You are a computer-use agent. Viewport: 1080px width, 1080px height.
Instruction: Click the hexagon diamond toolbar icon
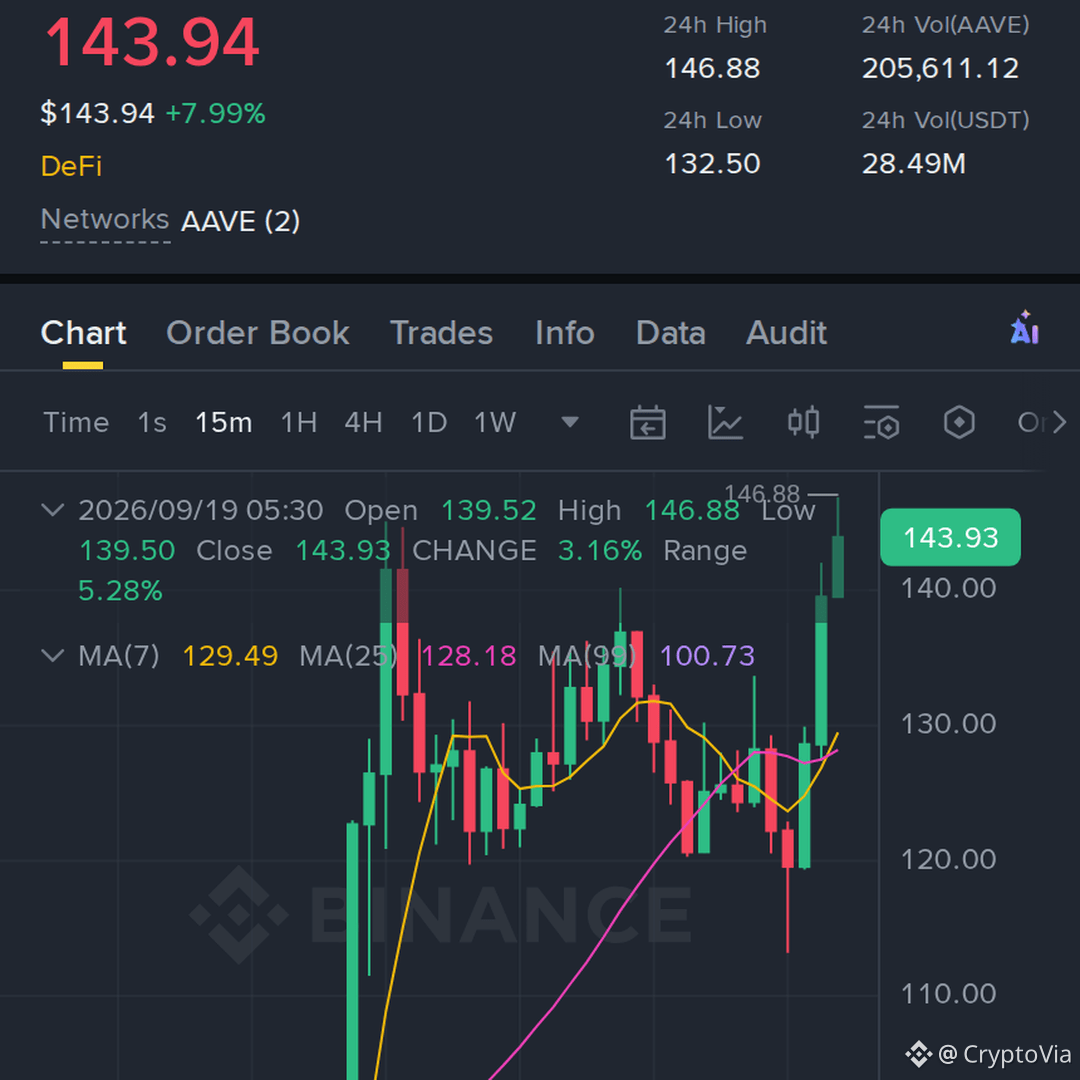click(959, 422)
